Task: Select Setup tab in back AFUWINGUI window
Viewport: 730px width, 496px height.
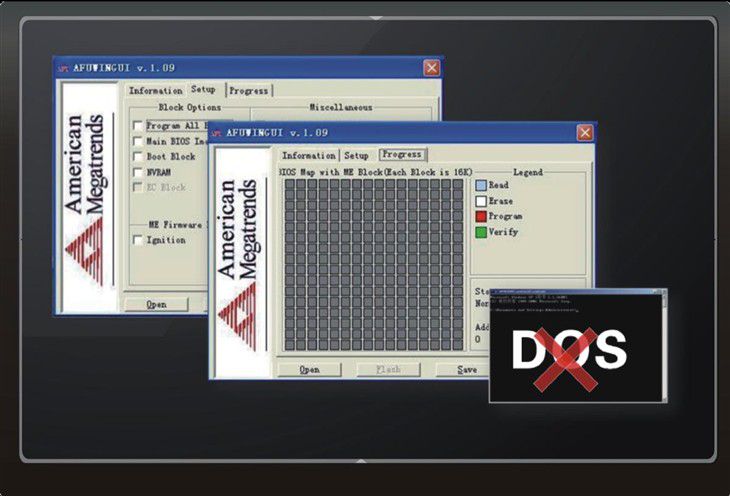Action: (203, 89)
